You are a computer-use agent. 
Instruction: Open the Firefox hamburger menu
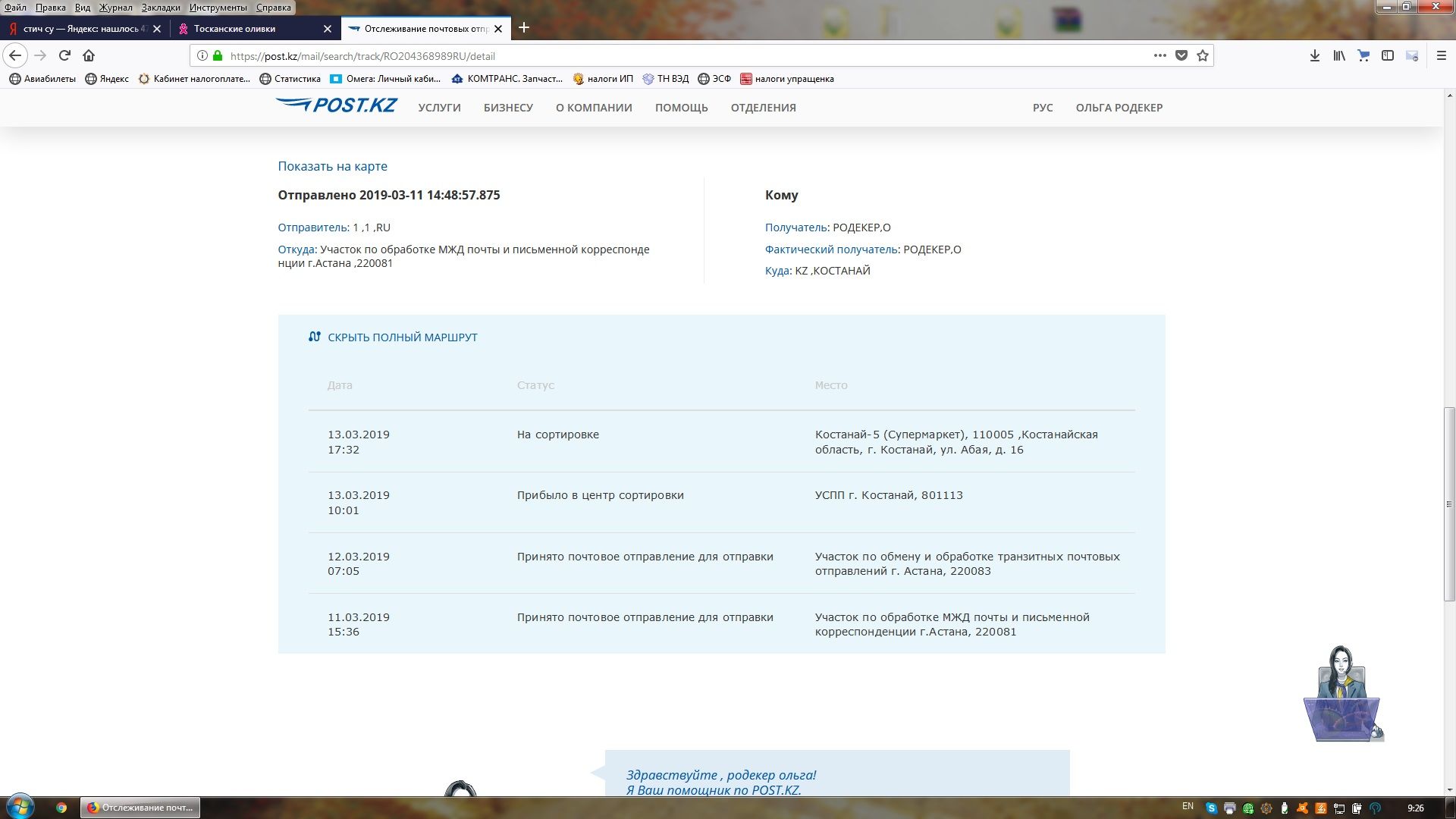(x=1442, y=55)
